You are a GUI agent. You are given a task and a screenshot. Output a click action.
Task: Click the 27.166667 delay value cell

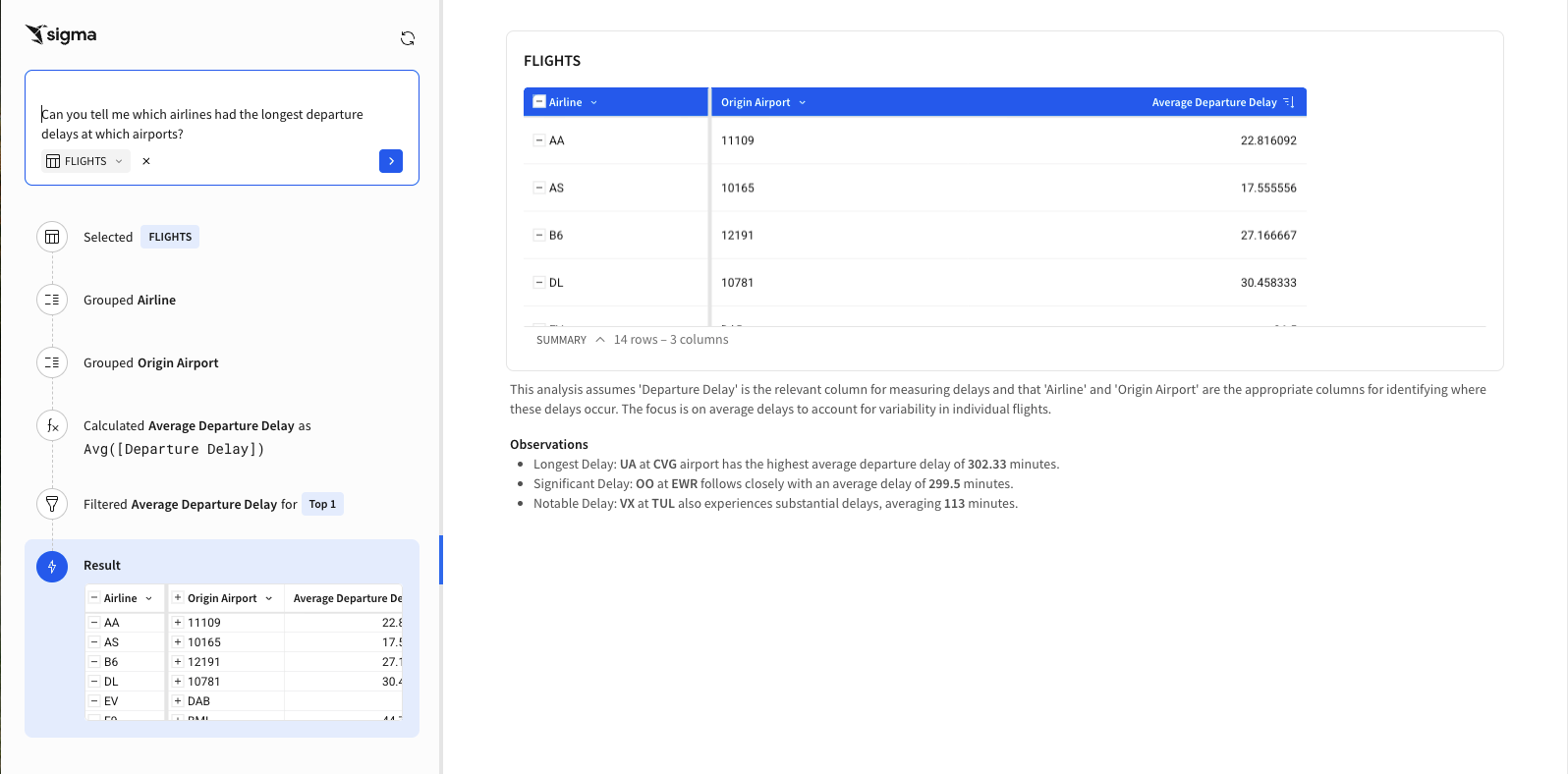pos(1268,235)
